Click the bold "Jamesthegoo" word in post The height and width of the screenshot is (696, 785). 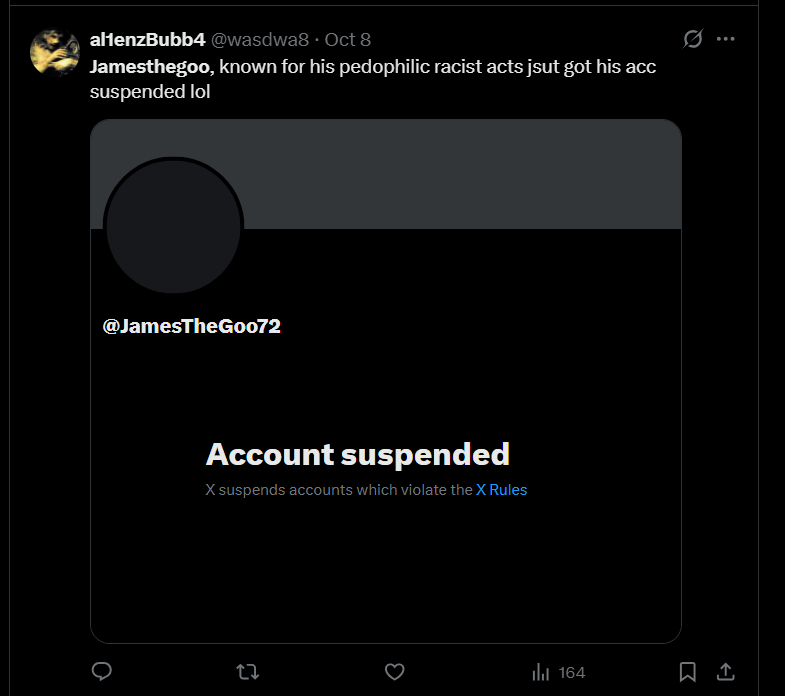tap(150, 67)
